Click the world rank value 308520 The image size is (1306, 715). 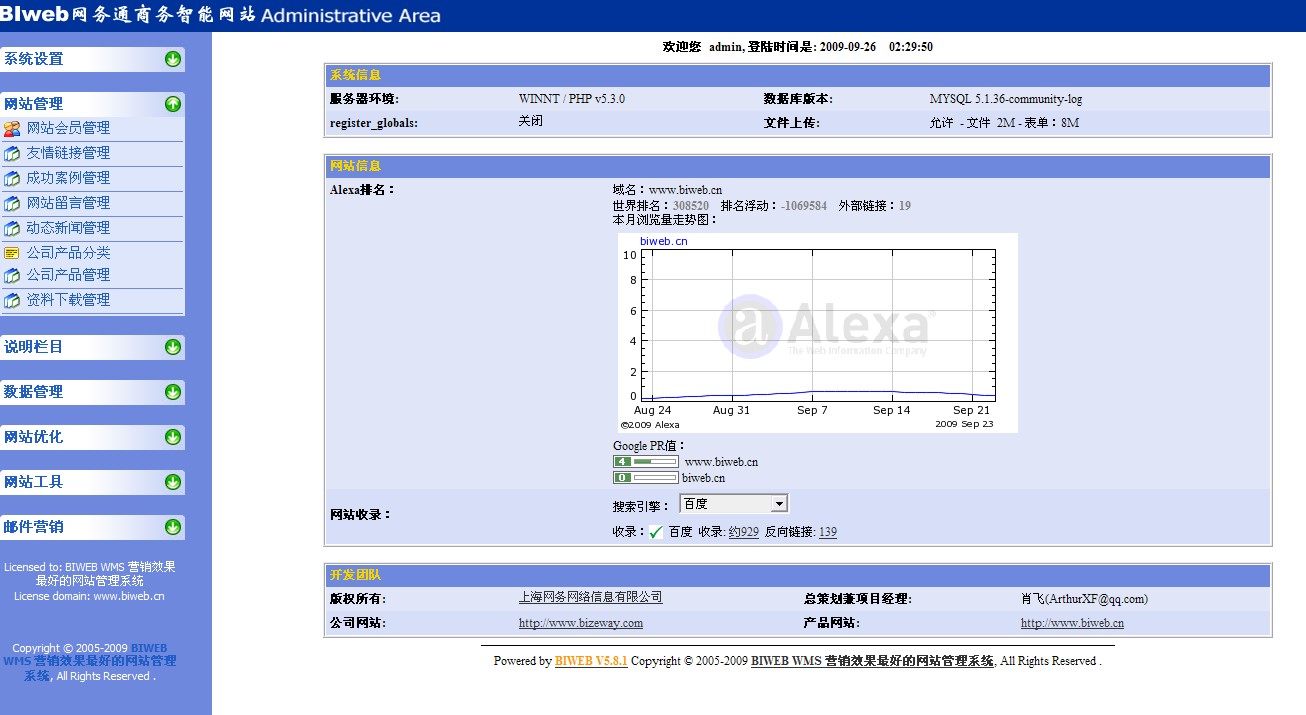point(691,206)
